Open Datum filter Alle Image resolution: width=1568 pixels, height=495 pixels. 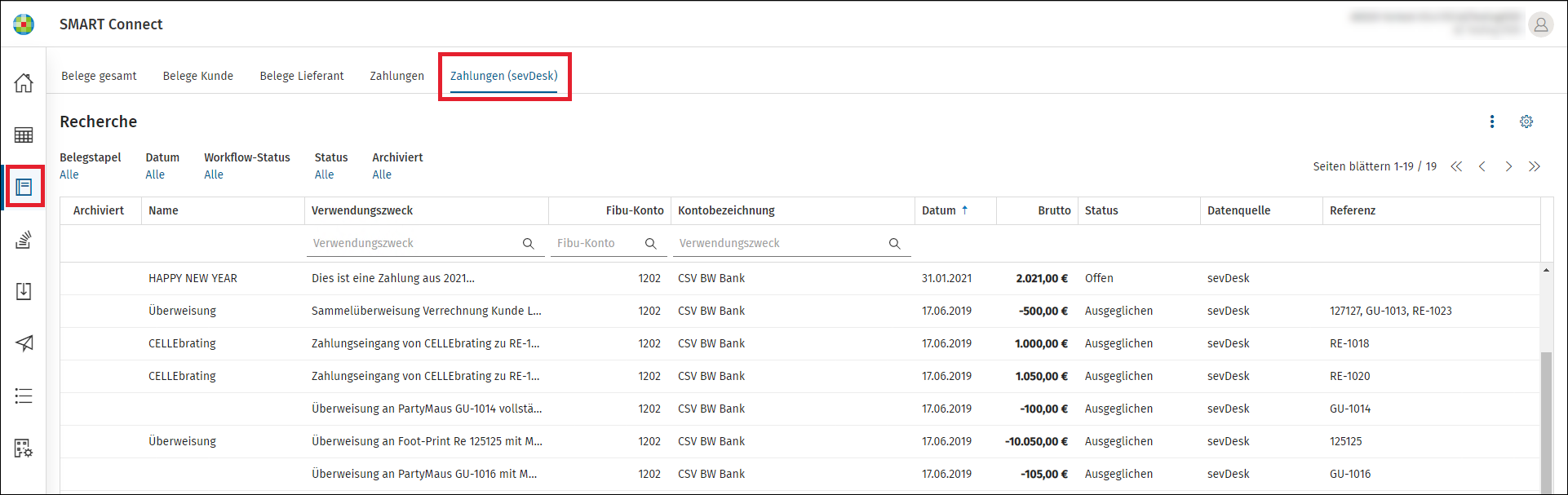(155, 175)
